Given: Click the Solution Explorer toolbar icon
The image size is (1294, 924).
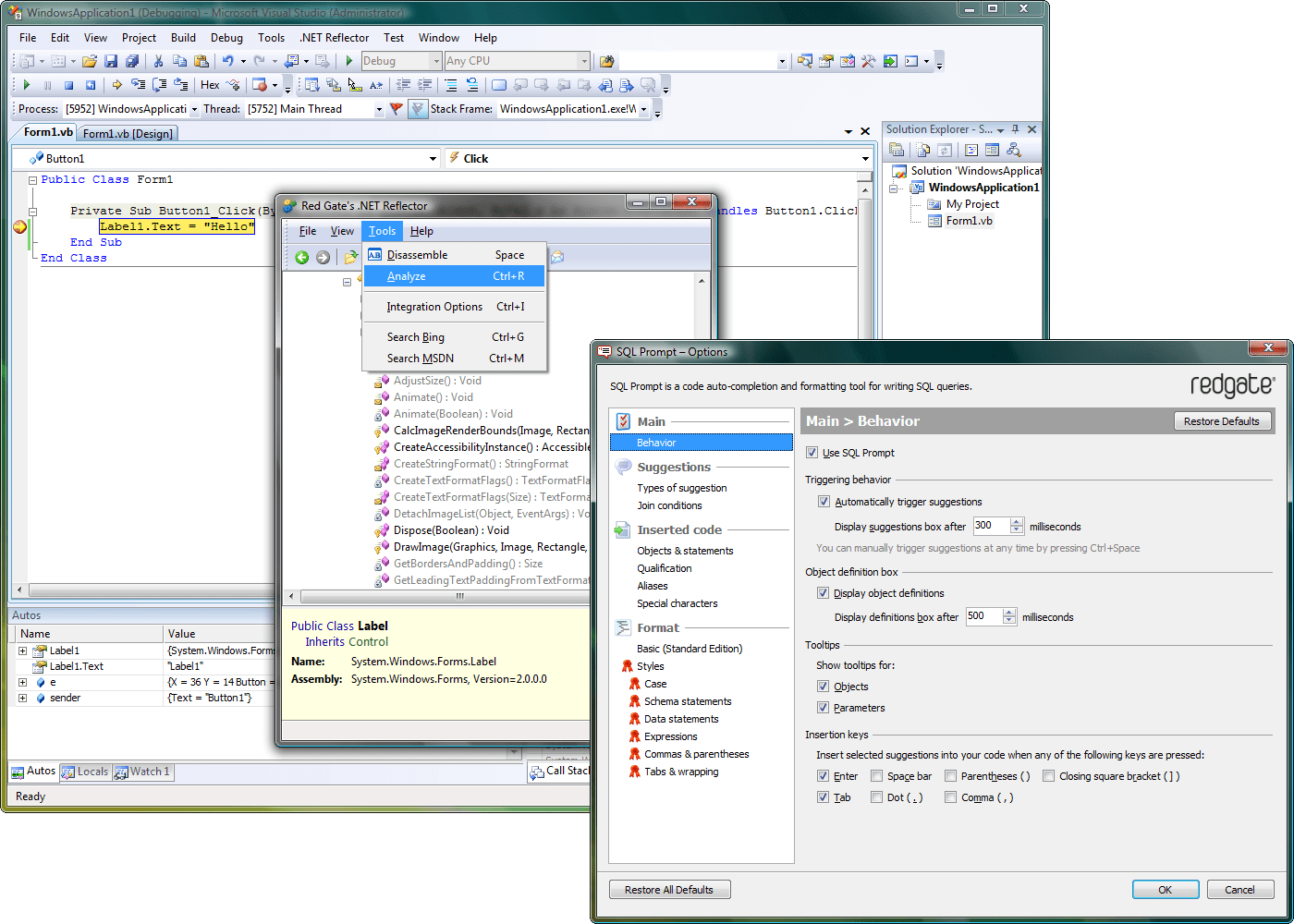Looking at the screenshot, I should 805,61.
